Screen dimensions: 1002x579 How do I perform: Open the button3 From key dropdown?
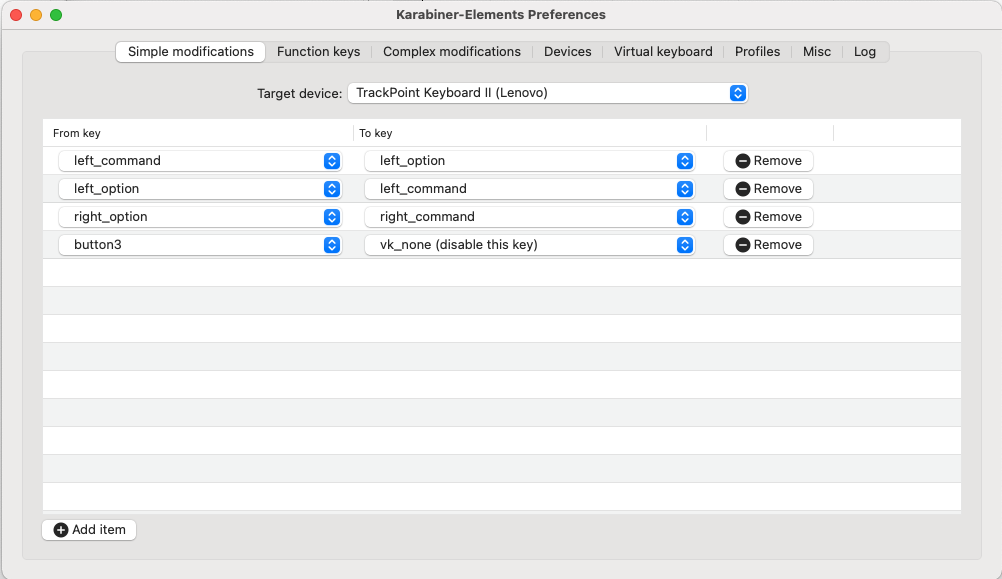[x=200, y=245]
